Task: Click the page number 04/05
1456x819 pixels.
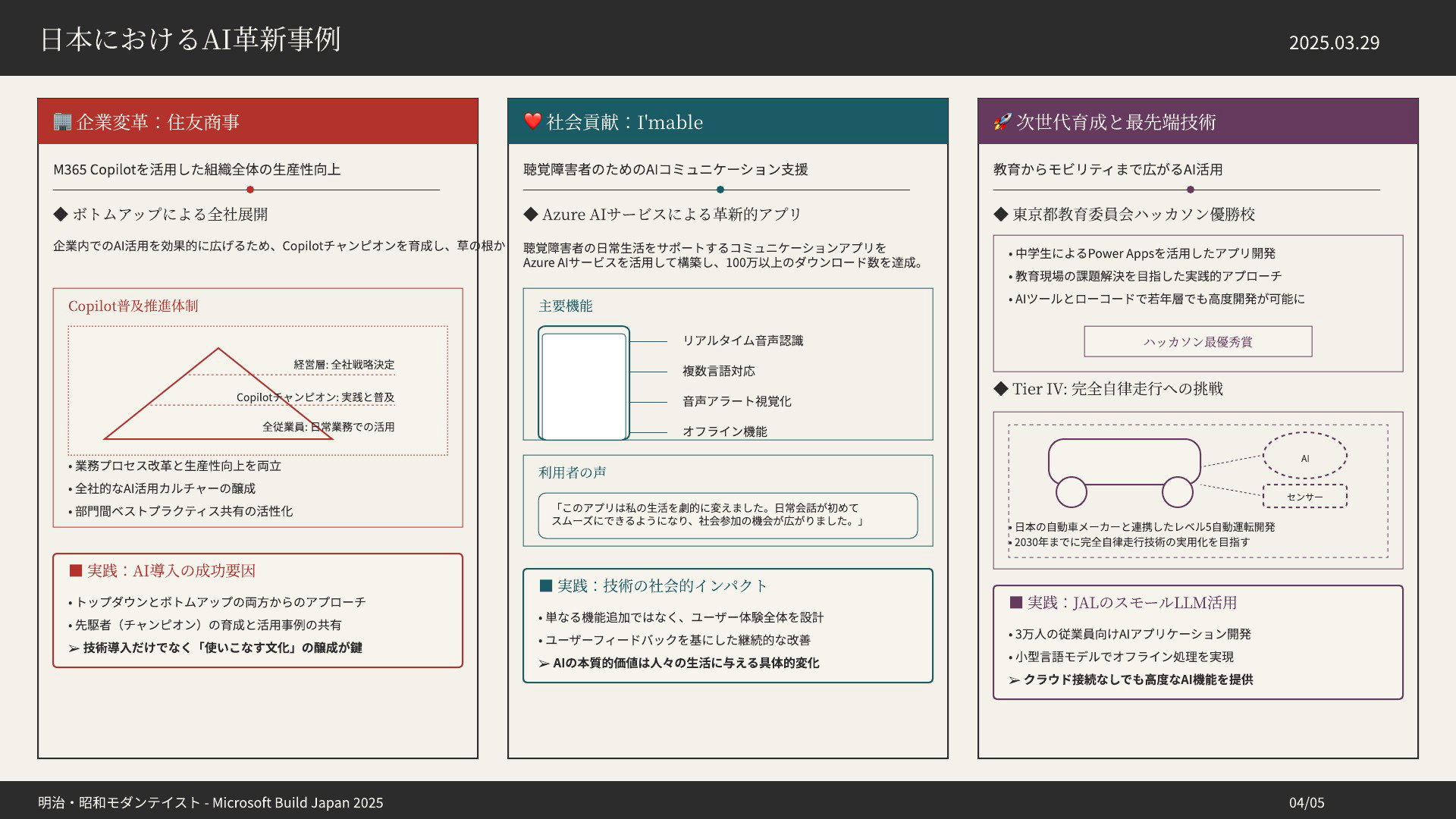Action: click(1307, 802)
